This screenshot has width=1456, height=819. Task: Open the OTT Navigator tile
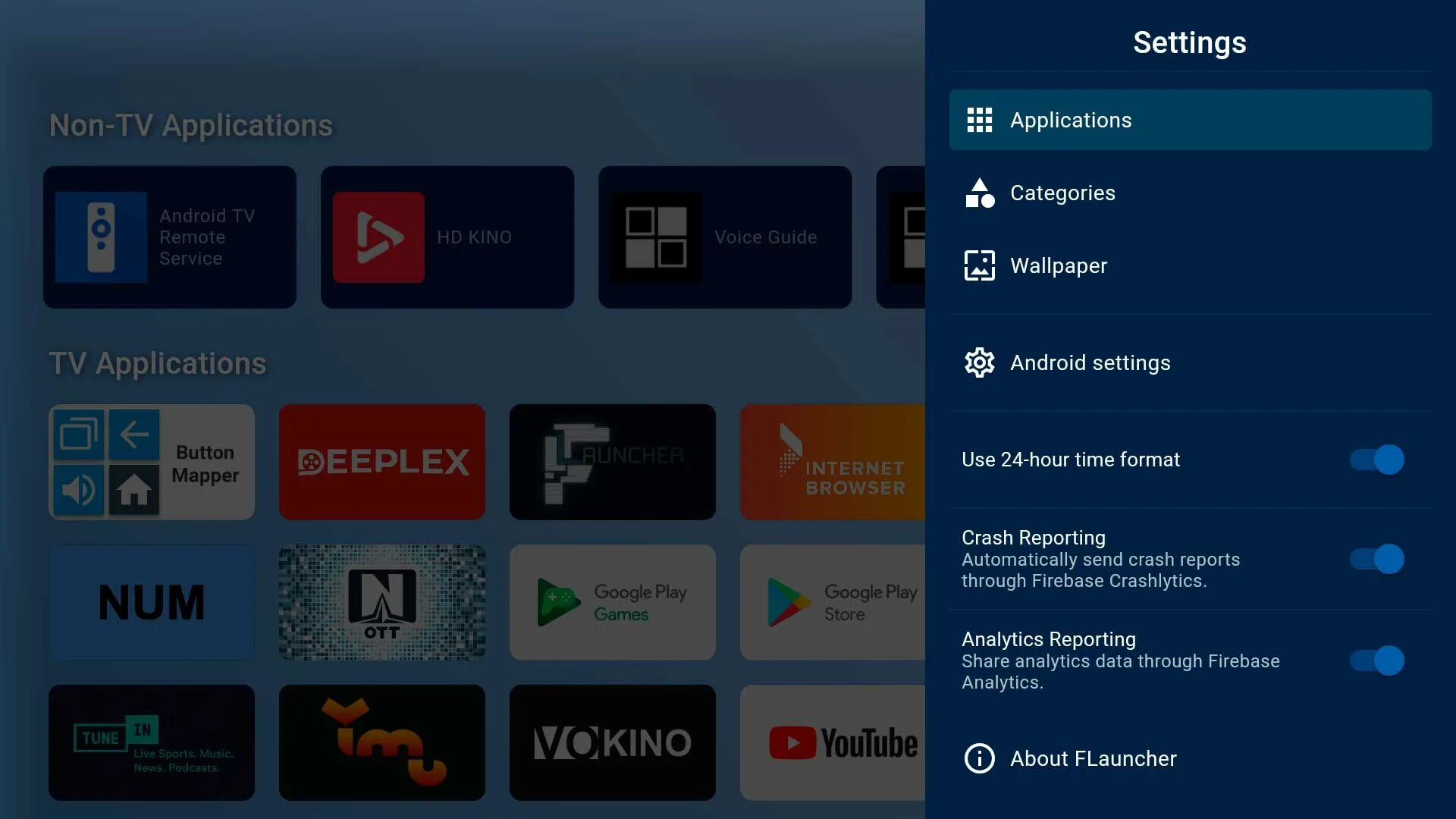(382, 602)
